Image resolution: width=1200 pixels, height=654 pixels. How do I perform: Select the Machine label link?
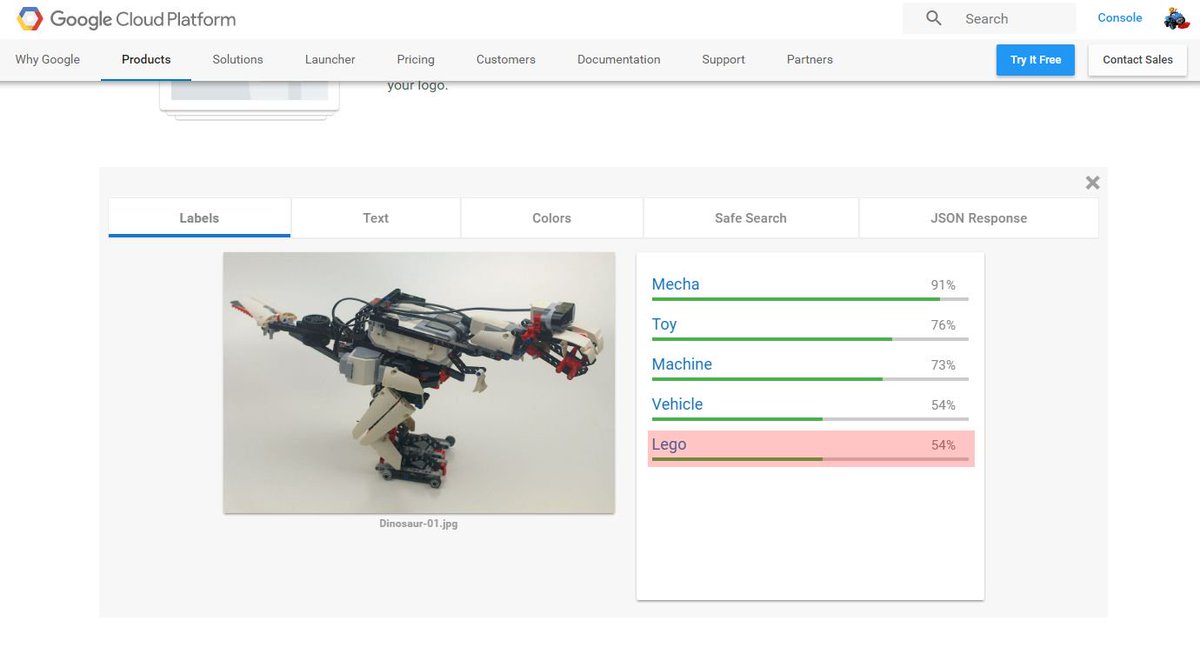[x=682, y=364]
